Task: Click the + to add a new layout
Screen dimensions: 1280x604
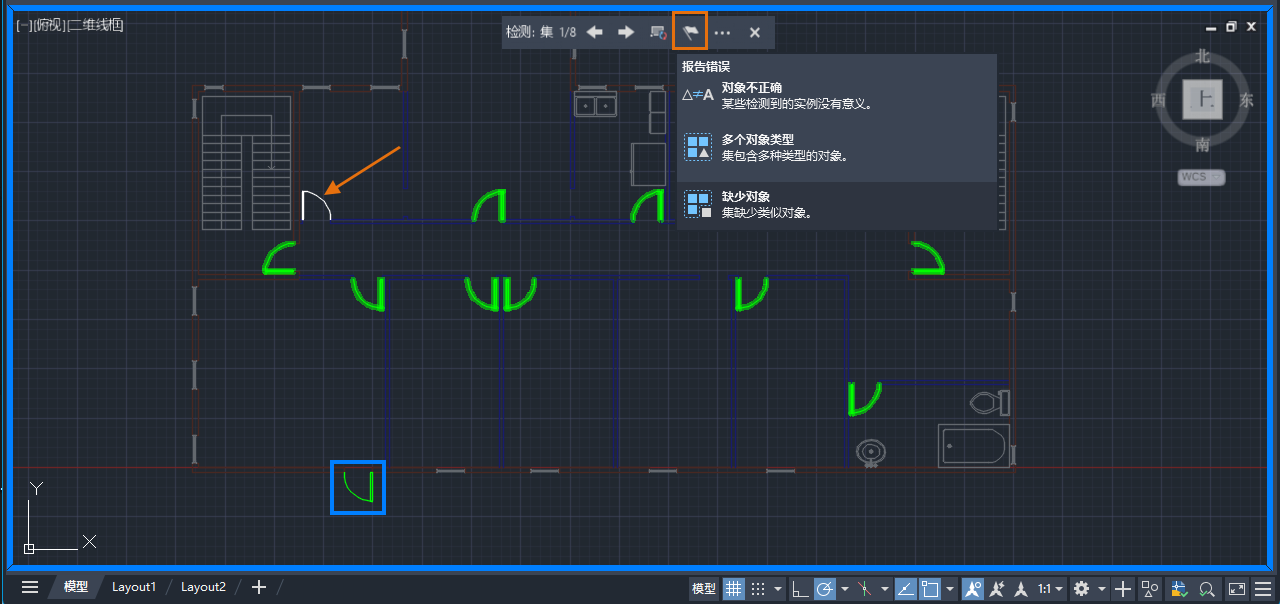Action: coord(258,587)
